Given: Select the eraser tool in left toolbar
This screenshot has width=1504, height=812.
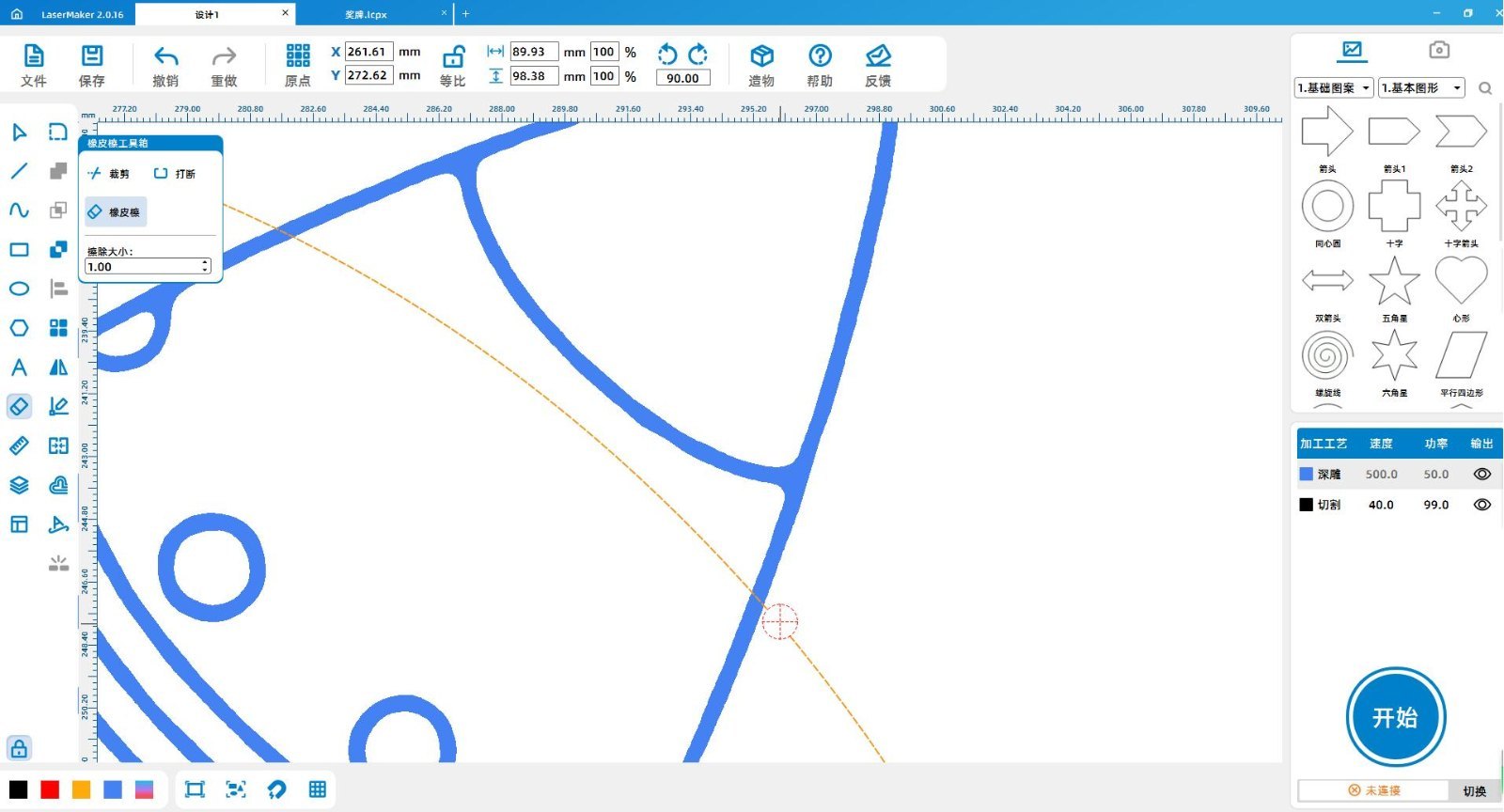Looking at the screenshot, I should coord(19,406).
